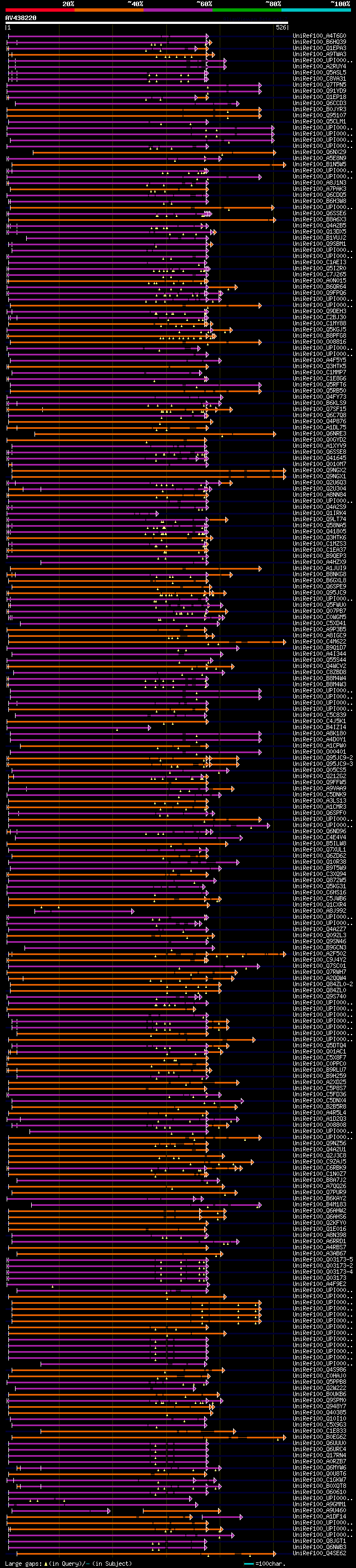The height and width of the screenshot is (1568, 356).
Task: Open hit UniRef100_B6HQ39
Action: pyautogui.click(x=319, y=42)
